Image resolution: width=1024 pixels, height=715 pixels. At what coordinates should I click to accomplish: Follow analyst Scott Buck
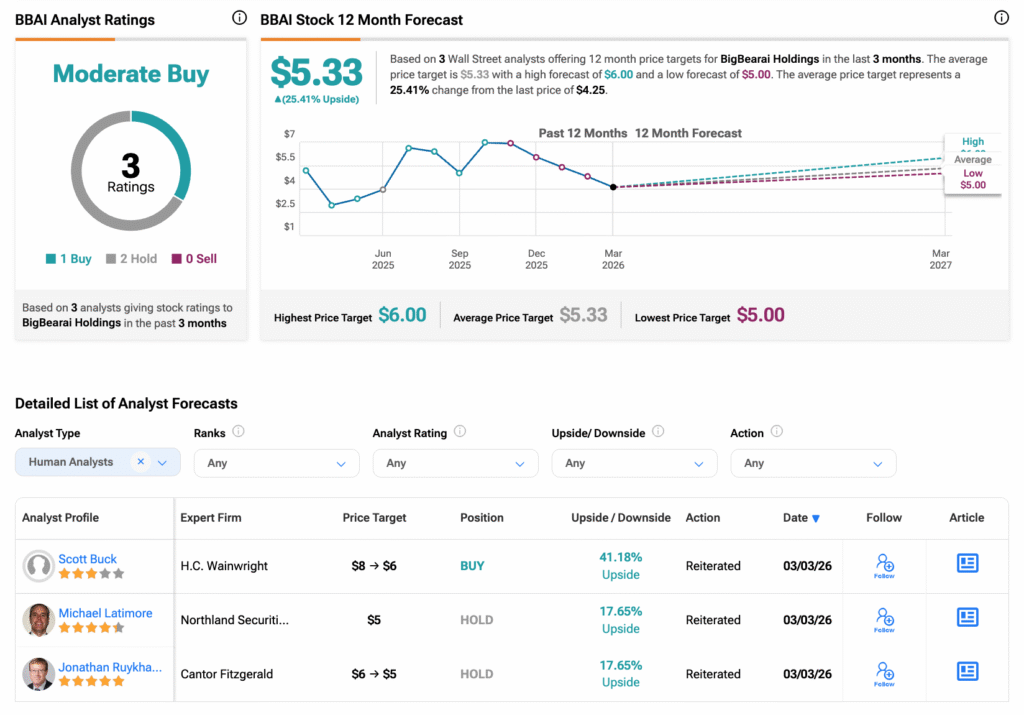[x=884, y=565]
